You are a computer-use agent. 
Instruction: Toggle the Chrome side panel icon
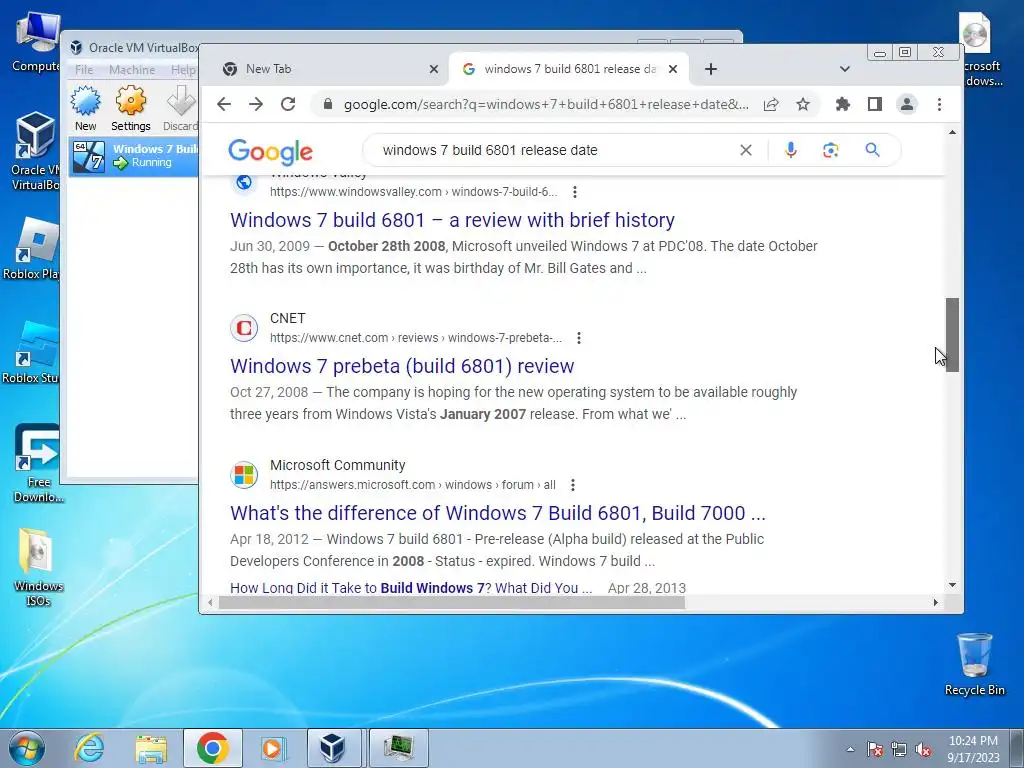875,104
